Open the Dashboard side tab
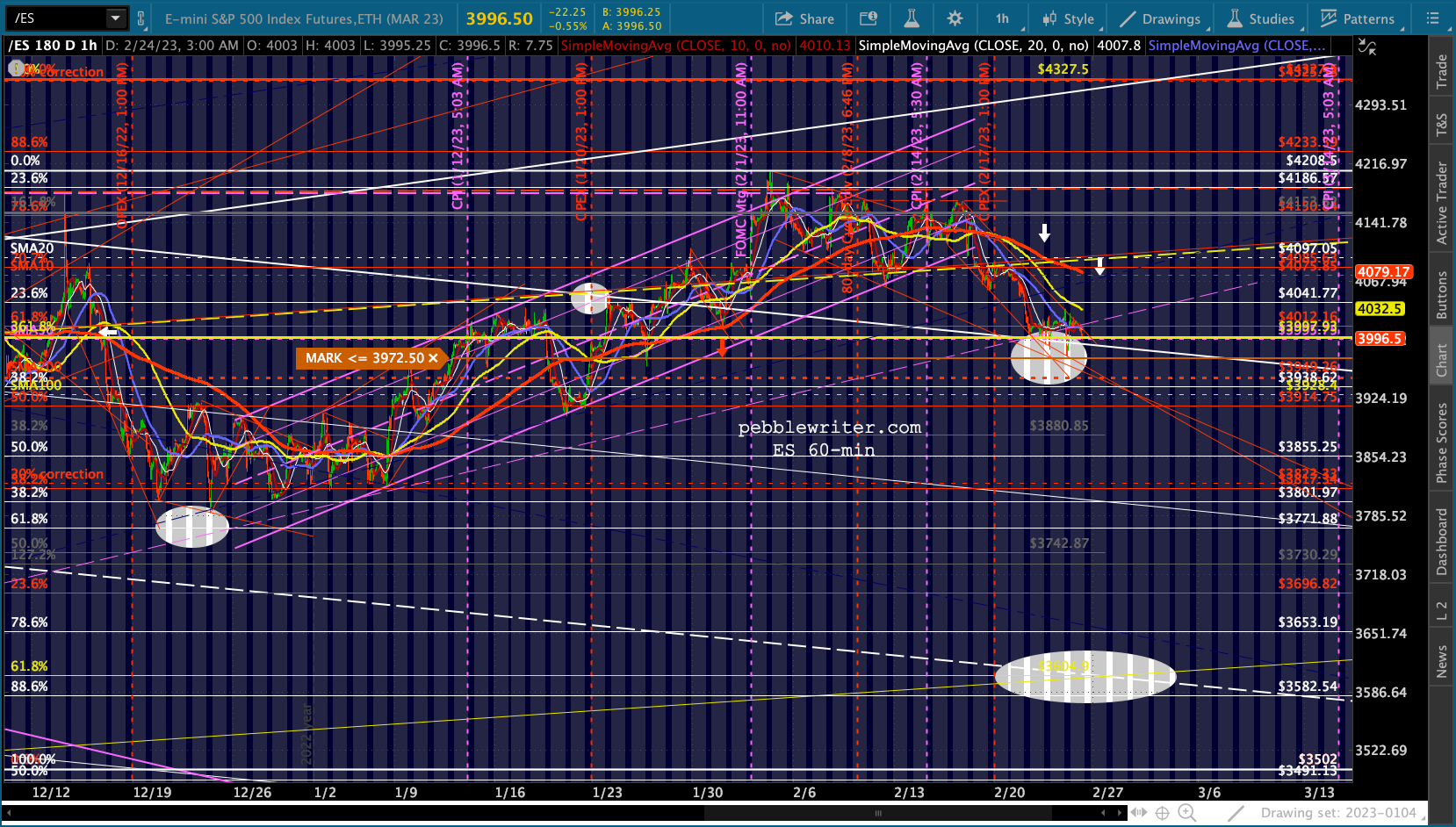This screenshot has height=827, width=1456. tap(1441, 542)
